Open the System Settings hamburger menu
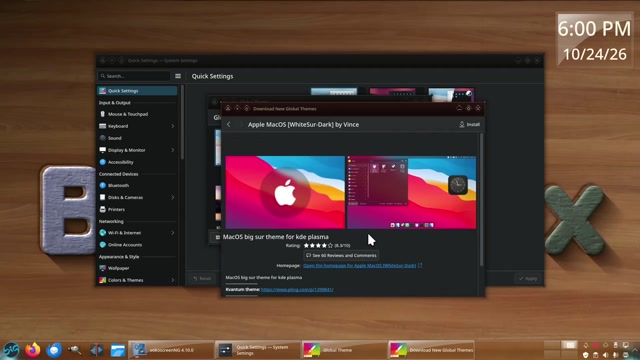The height and width of the screenshot is (360, 640). 178,76
